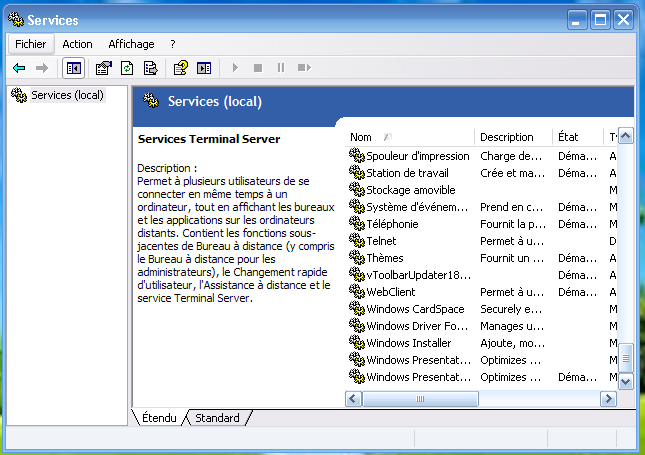Click the horizontal scrollbar left arrow
The image size is (645, 455).
pos(353,399)
